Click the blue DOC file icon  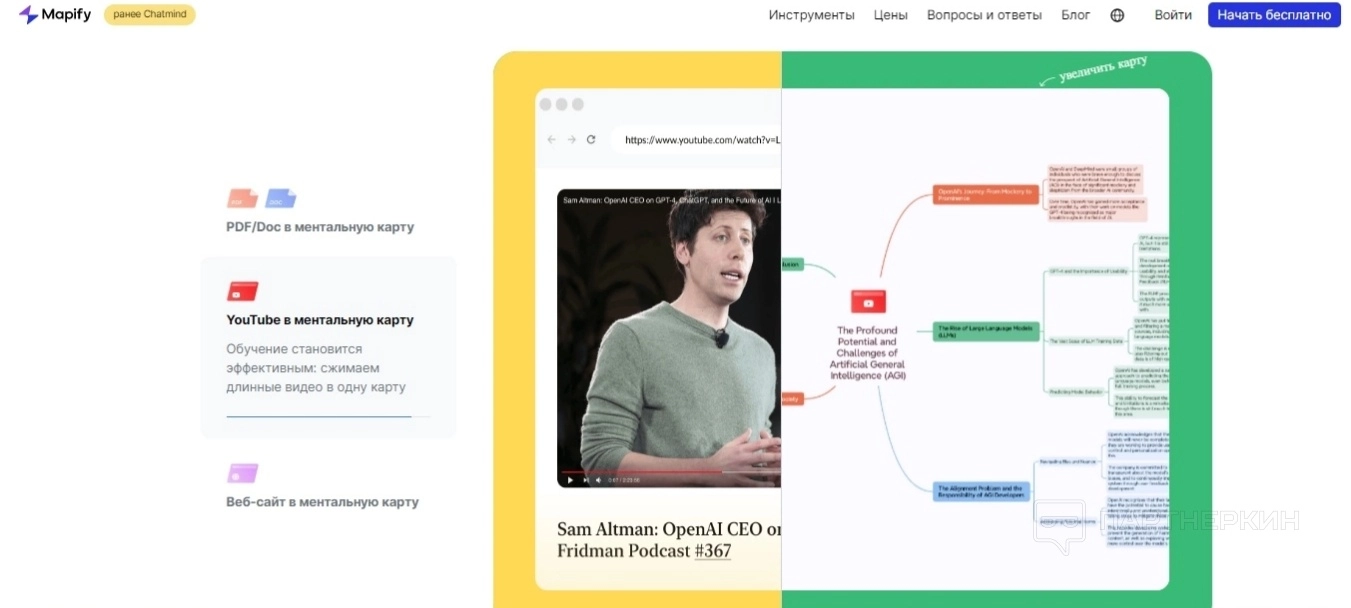(280, 198)
